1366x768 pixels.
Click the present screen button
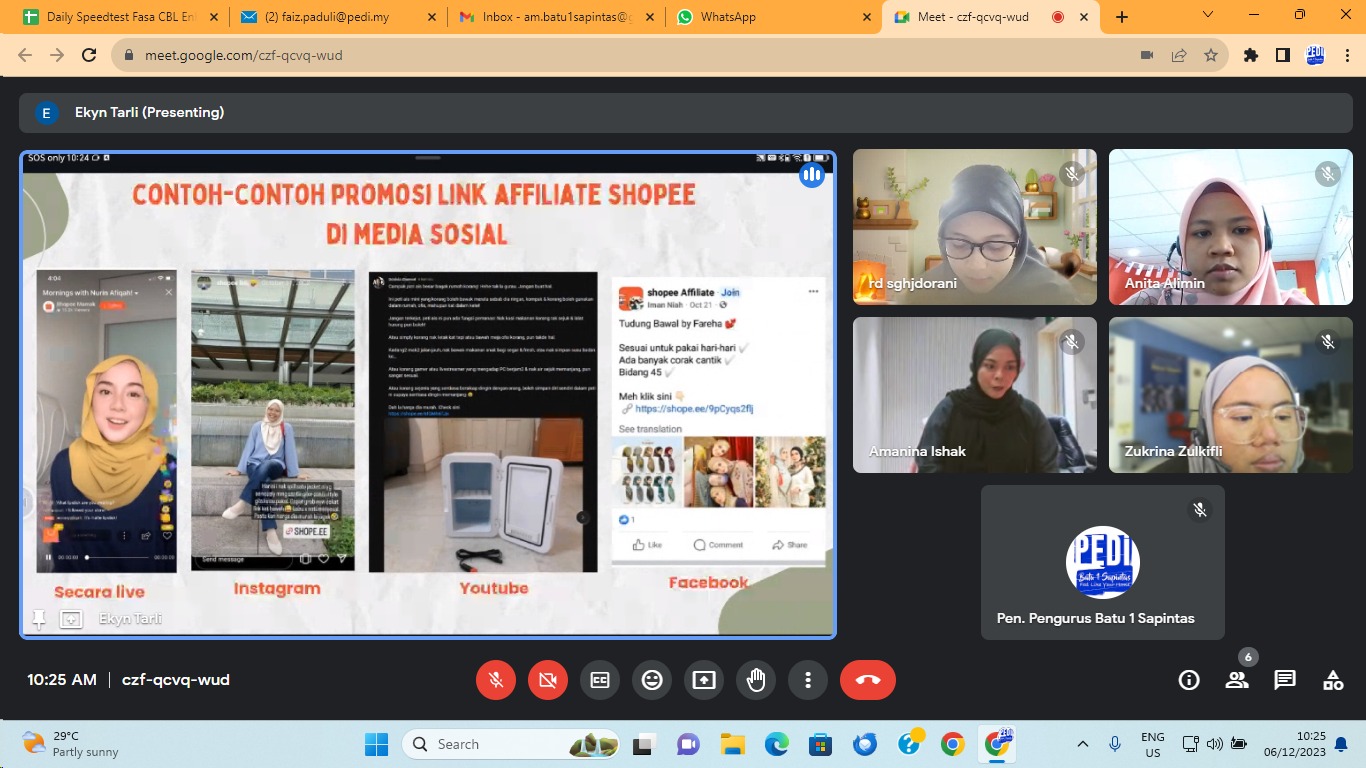pyautogui.click(x=704, y=680)
